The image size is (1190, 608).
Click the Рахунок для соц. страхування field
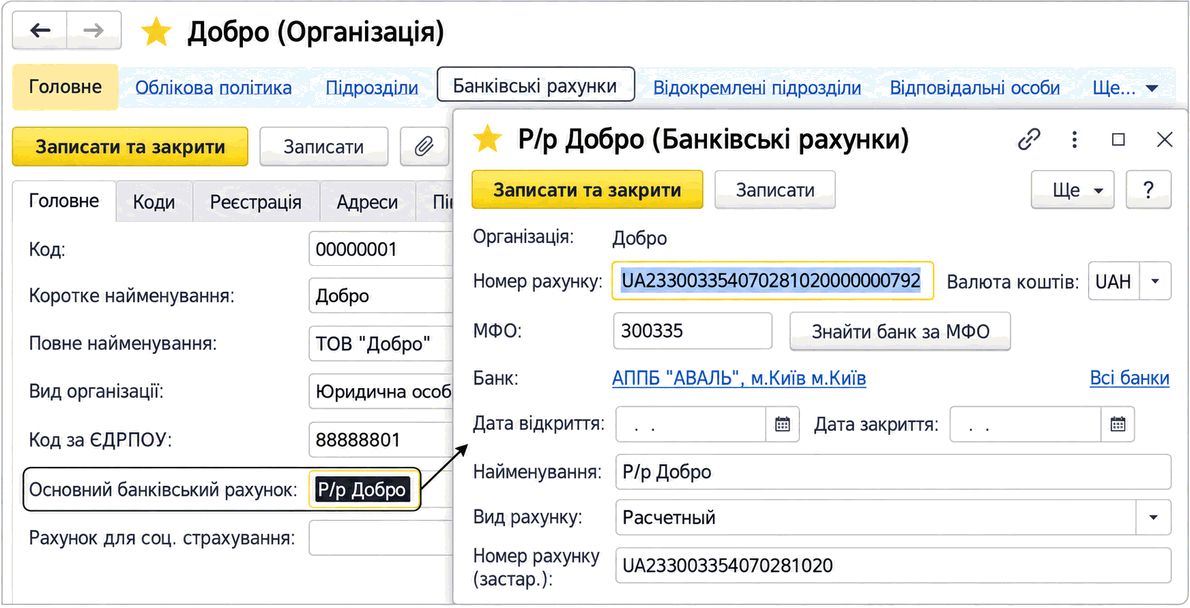click(x=379, y=539)
